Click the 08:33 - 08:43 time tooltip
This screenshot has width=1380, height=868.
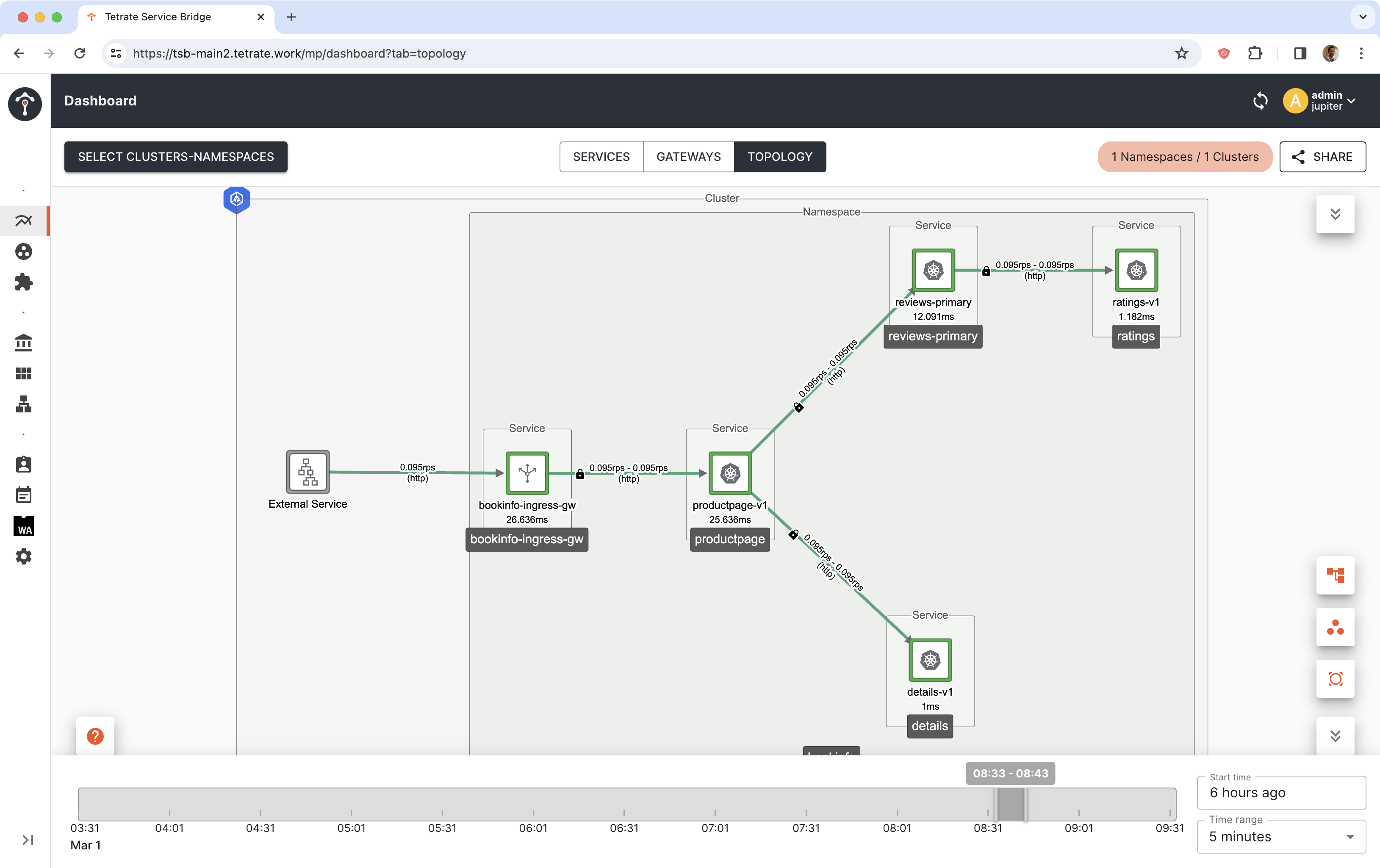(x=1010, y=773)
